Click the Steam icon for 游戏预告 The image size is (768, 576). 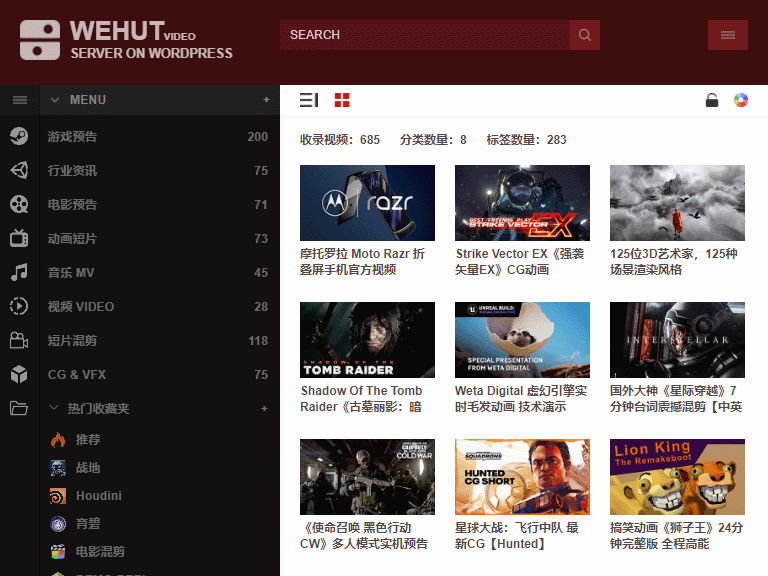click(19, 136)
